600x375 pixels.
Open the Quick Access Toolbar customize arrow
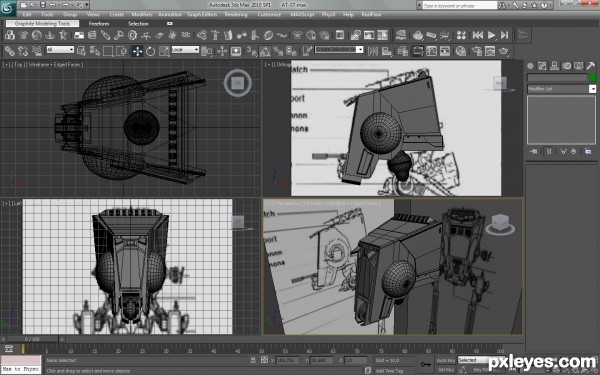click(x=87, y=5)
